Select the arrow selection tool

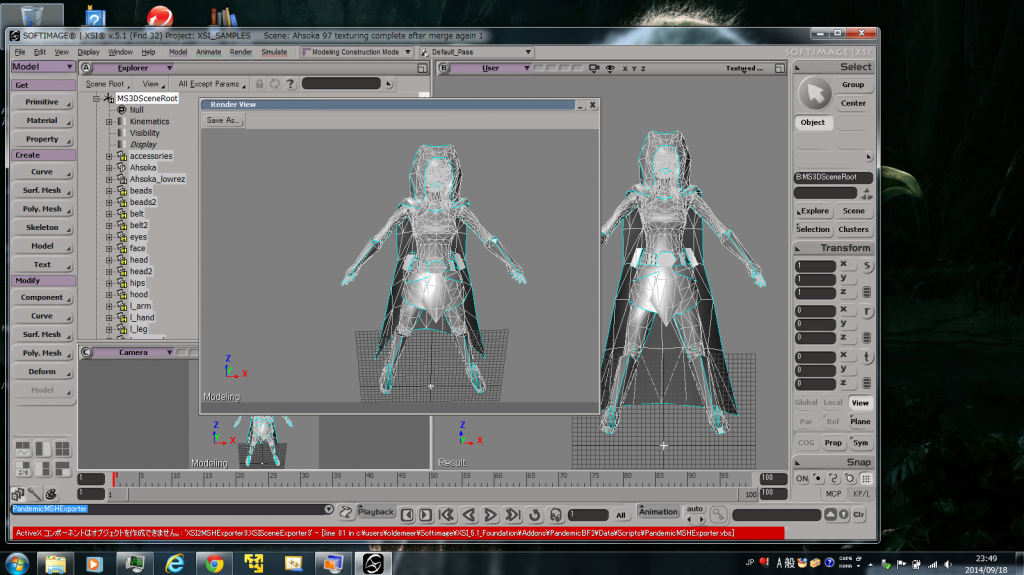point(814,94)
